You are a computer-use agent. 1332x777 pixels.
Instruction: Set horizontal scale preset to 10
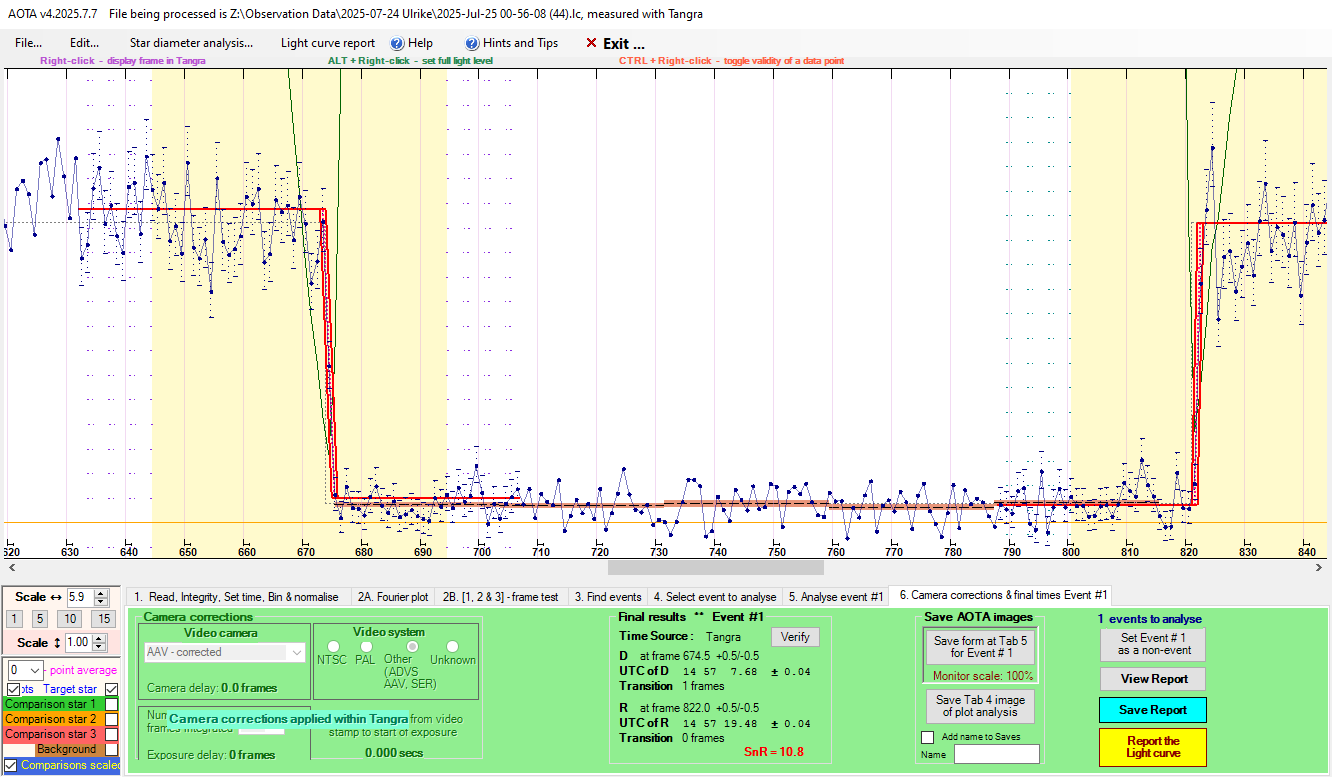[71, 619]
